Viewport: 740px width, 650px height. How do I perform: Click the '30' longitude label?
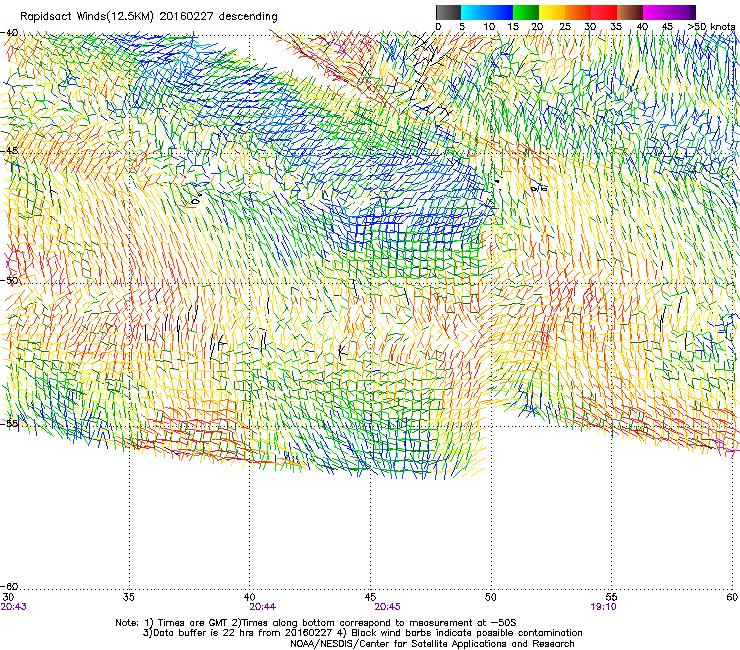[x=8, y=597]
